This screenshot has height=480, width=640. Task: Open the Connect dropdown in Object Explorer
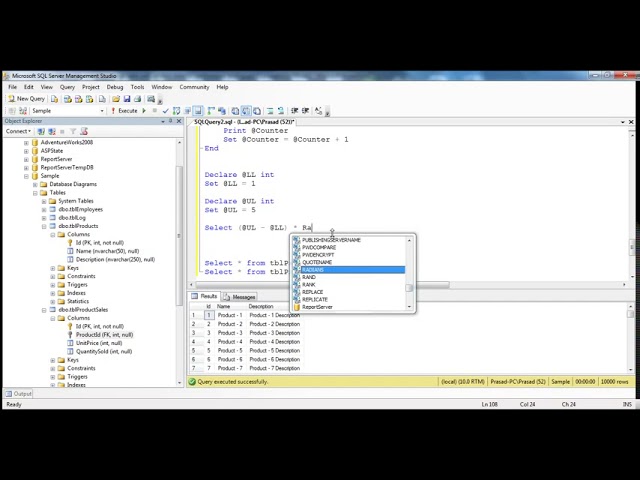(18, 131)
